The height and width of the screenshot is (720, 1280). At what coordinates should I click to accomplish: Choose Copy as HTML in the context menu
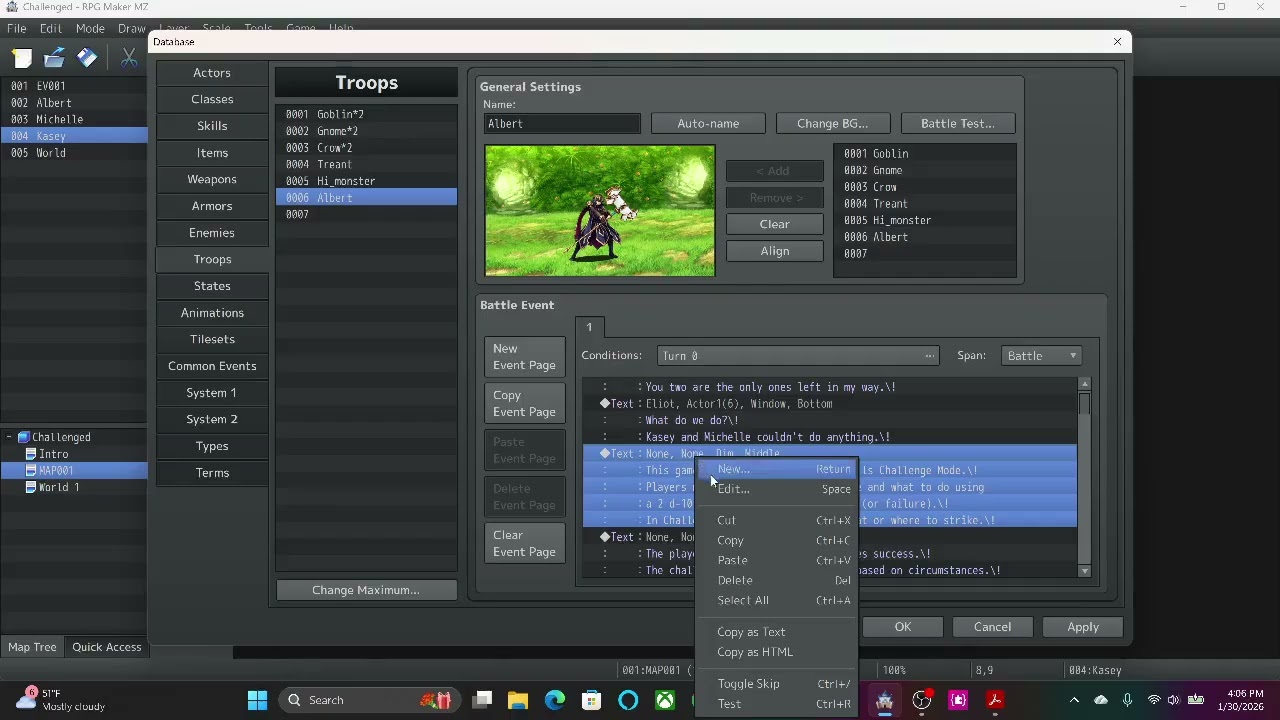pos(777,652)
